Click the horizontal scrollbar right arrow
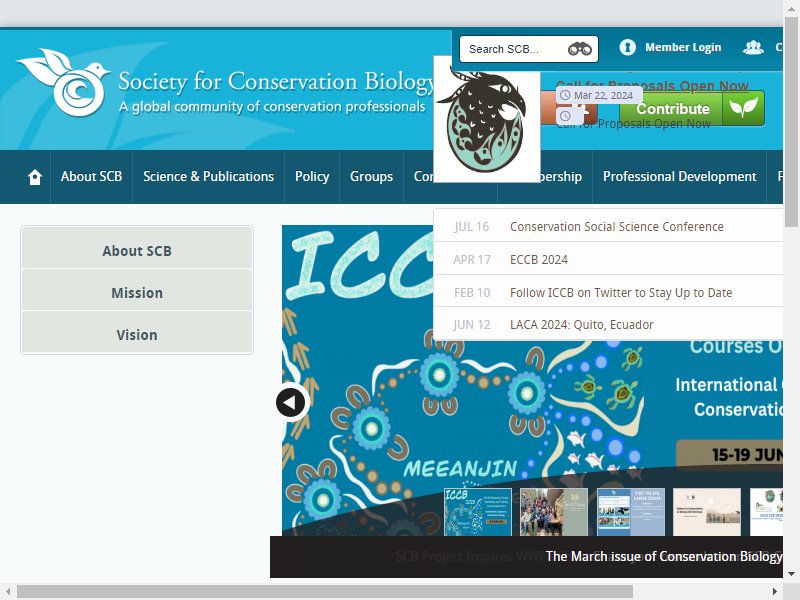This screenshot has height=600, width=800. [x=774, y=592]
